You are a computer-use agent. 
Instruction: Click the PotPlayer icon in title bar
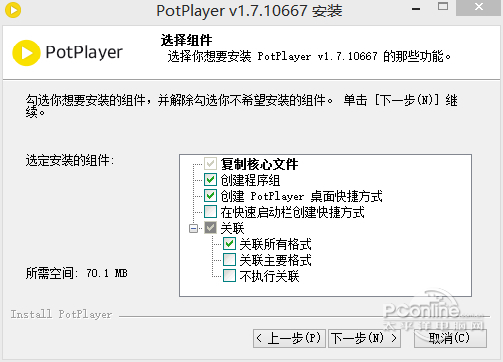click(x=13, y=10)
